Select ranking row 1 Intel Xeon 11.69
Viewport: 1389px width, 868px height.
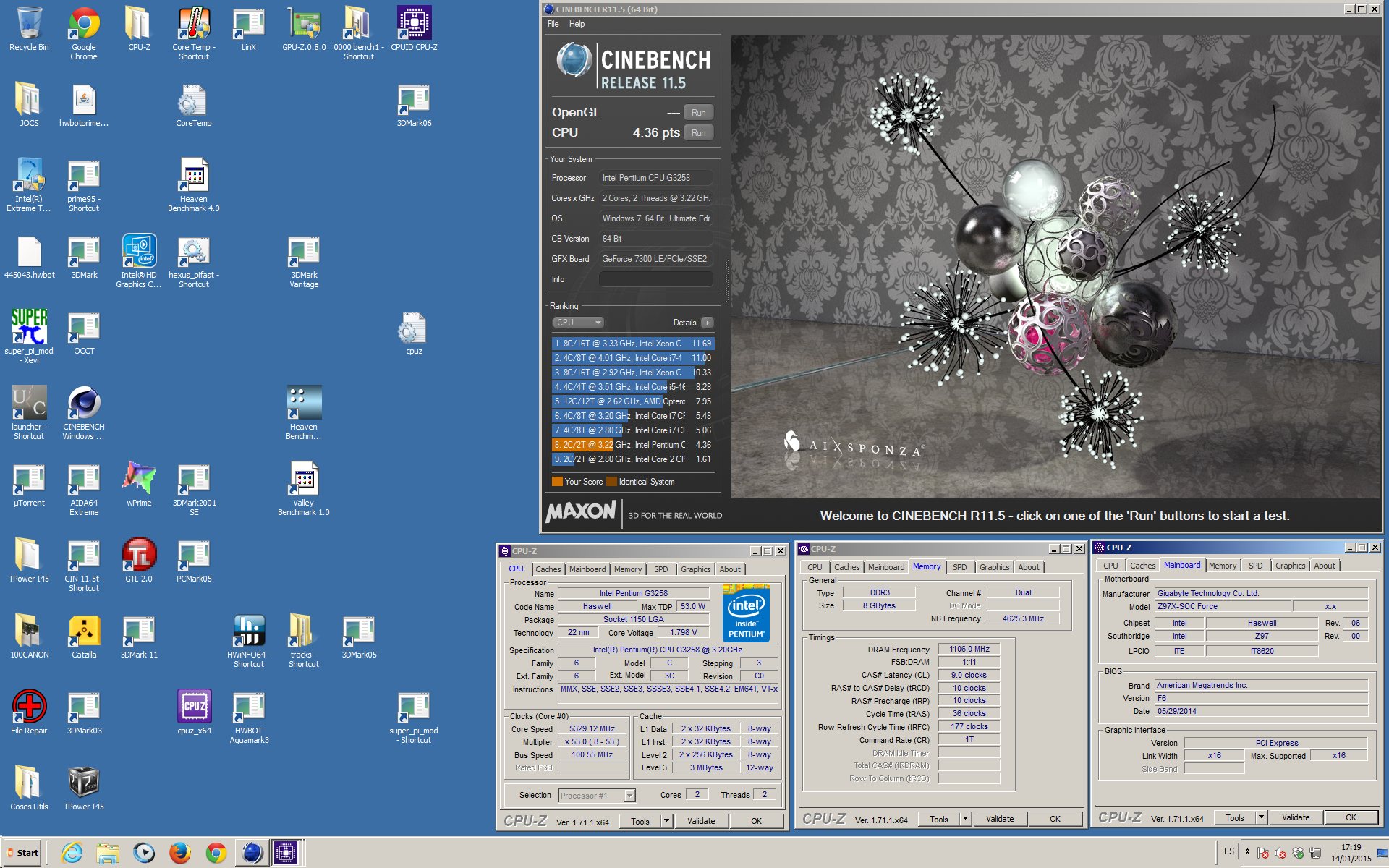[x=633, y=344]
